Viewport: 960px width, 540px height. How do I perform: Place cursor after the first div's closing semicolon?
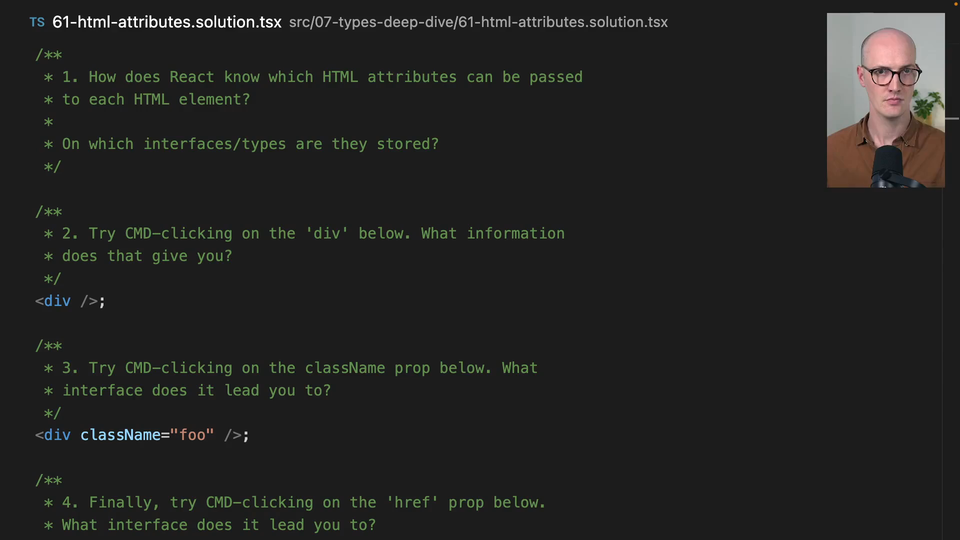(x=107, y=301)
